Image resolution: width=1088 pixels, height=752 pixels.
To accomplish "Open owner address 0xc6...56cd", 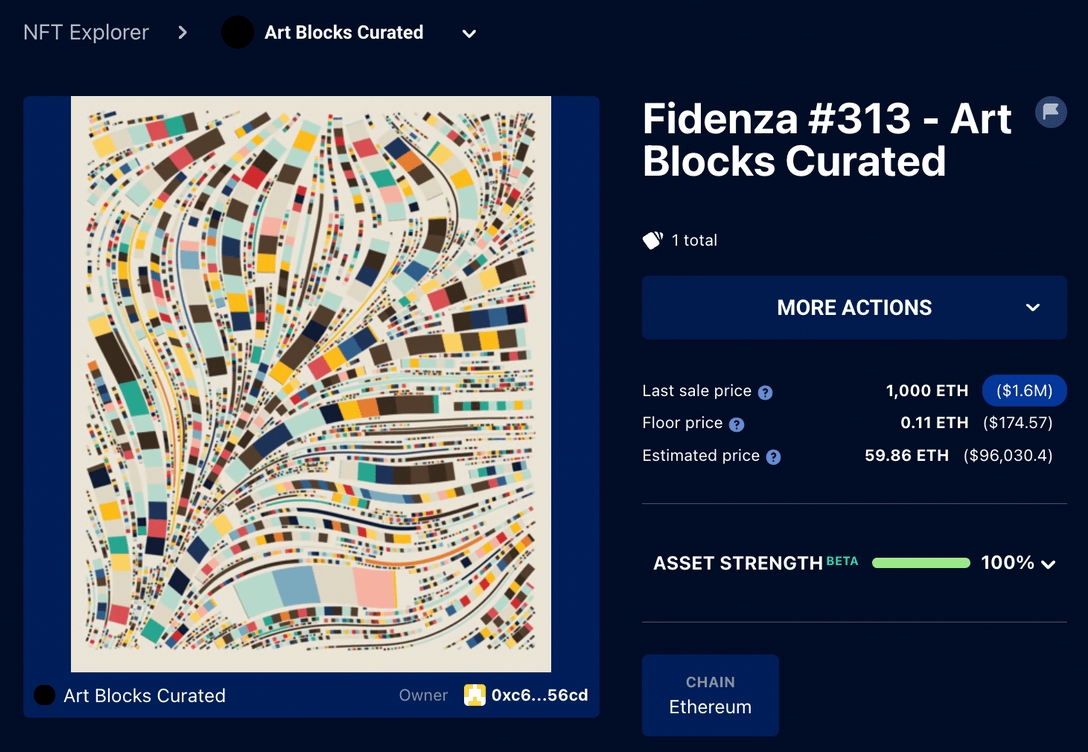I will (x=539, y=695).
